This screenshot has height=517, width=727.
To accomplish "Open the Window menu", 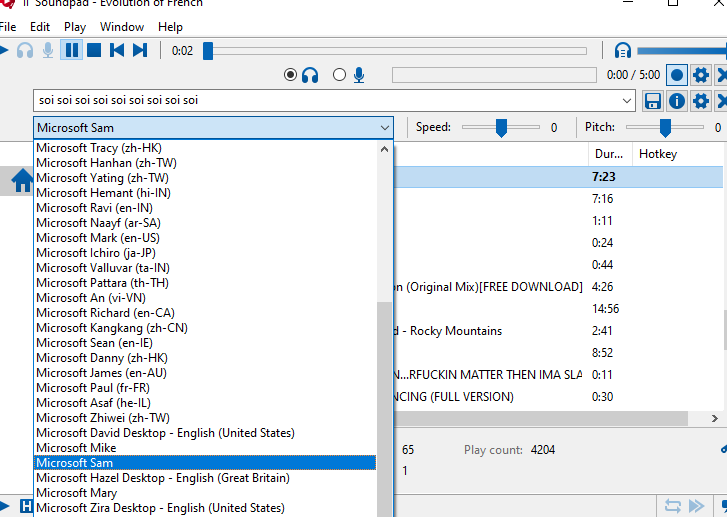I will click(x=122, y=27).
